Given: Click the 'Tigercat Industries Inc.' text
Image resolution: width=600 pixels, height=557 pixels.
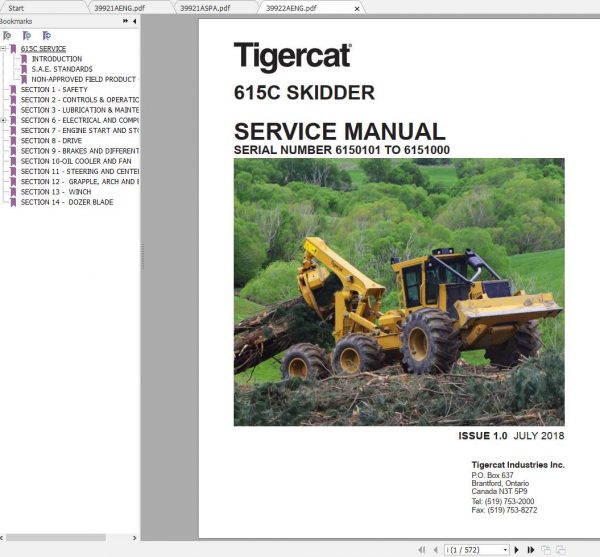Looking at the screenshot, I should click(x=518, y=465).
